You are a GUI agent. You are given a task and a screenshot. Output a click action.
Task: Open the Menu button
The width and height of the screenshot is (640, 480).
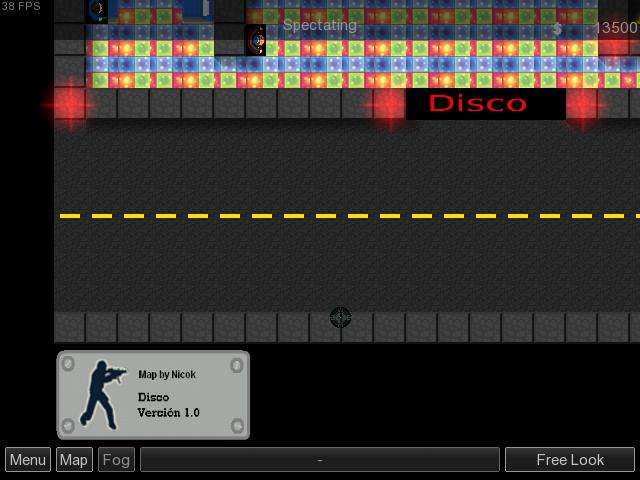click(x=28, y=460)
